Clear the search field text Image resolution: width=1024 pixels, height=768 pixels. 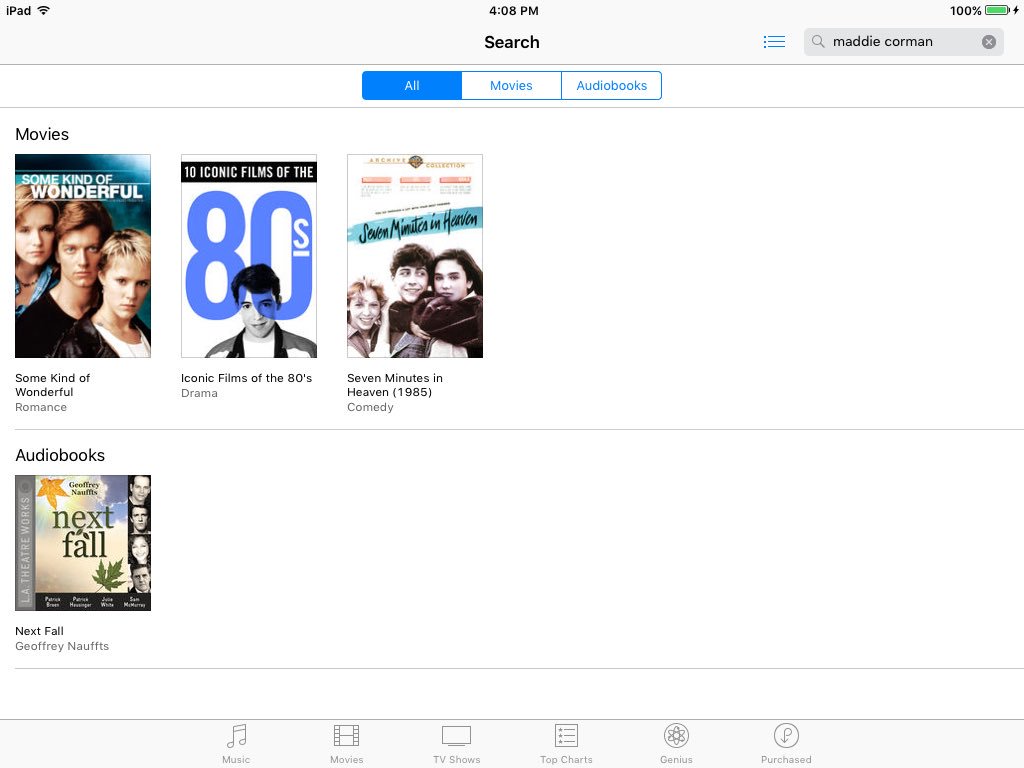click(989, 42)
